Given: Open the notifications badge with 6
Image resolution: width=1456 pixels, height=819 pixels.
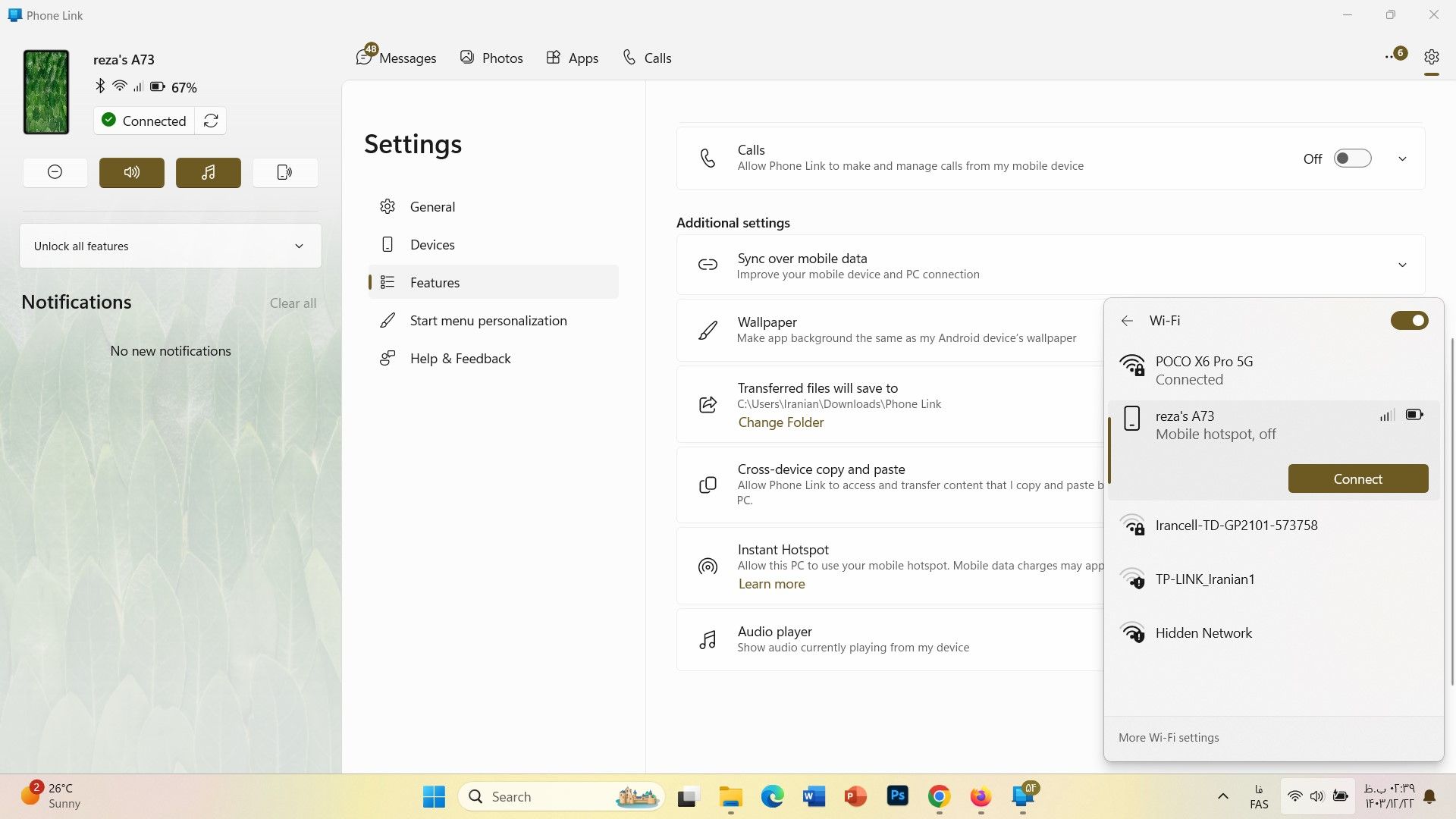Looking at the screenshot, I should pos(1395,55).
